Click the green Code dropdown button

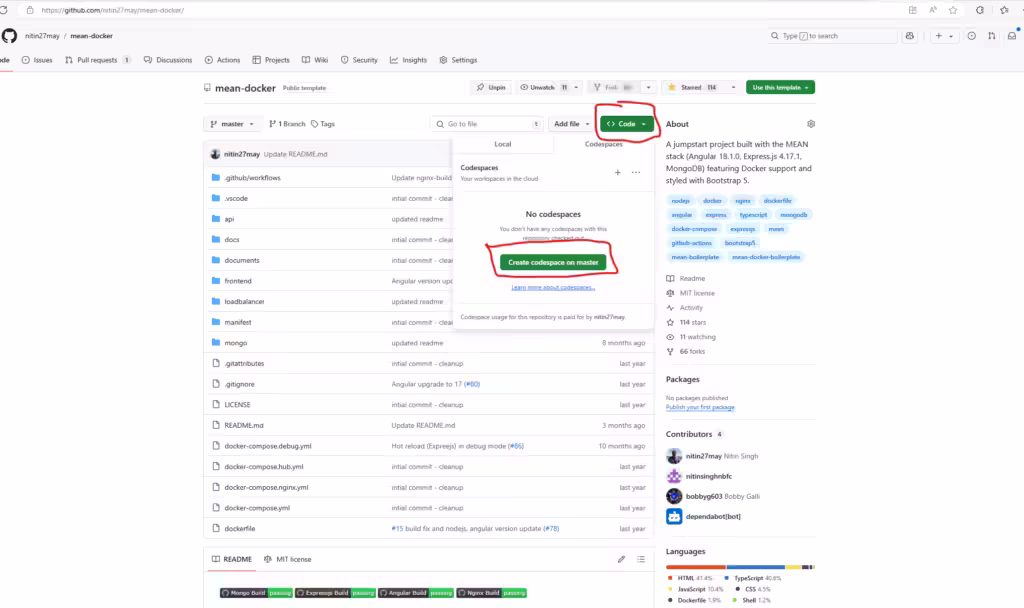click(x=626, y=123)
